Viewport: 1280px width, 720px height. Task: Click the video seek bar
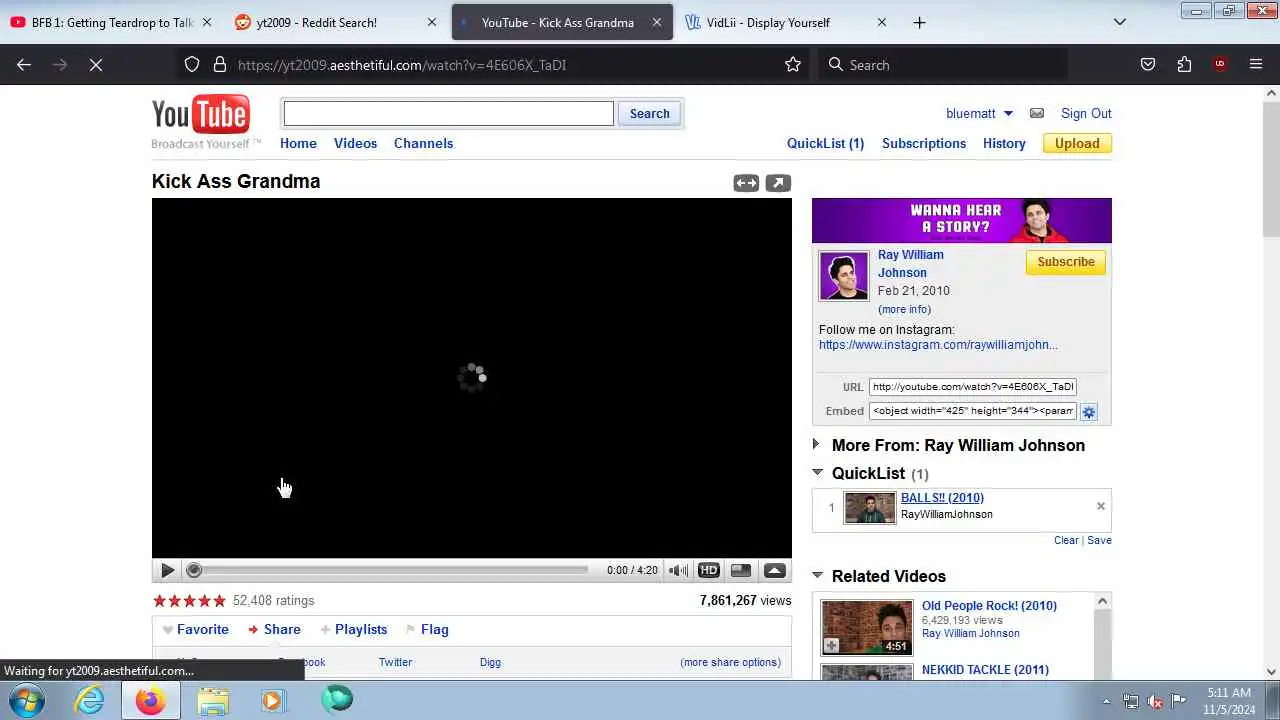tap(390, 570)
